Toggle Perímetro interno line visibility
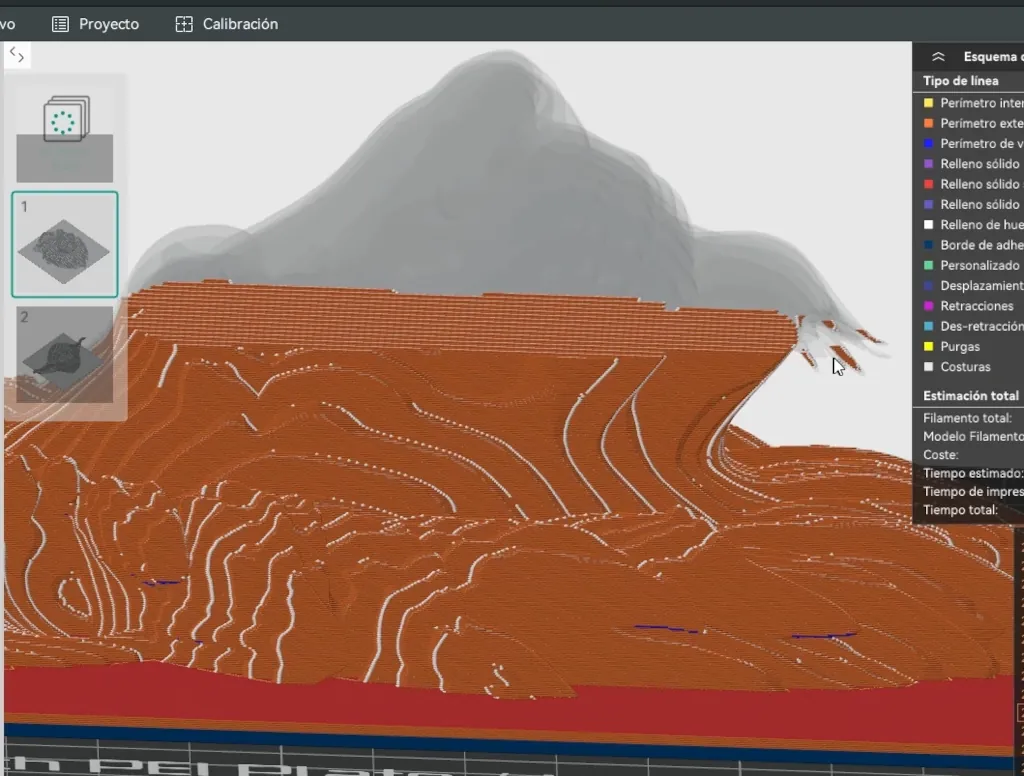The image size is (1024, 776). click(x=980, y=103)
